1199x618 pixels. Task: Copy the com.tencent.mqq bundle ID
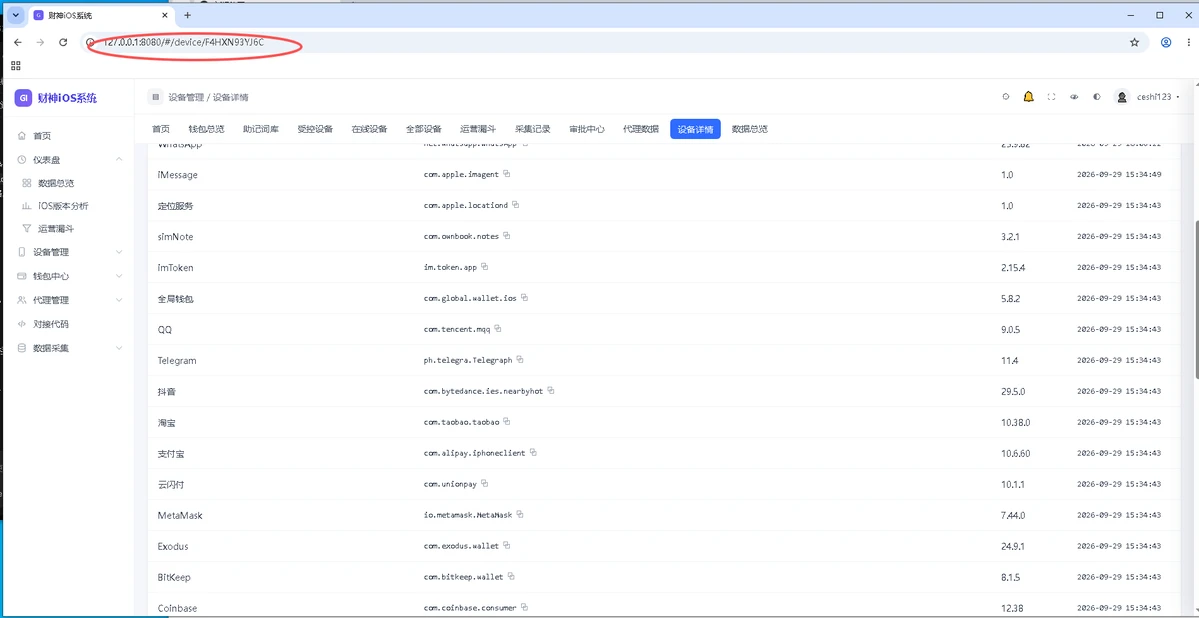pyautogui.click(x=498, y=329)
